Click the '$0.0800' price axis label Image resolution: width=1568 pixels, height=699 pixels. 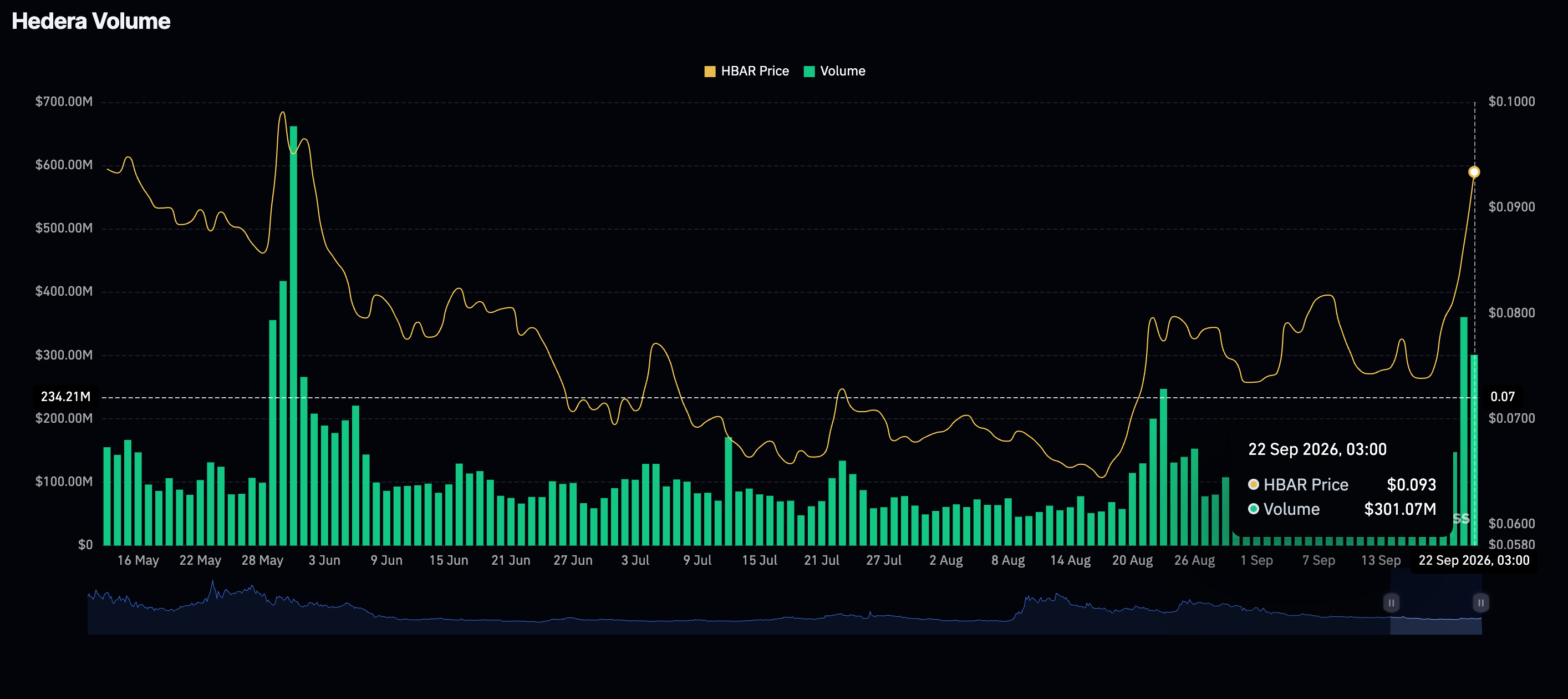click(x=1511, y=313)
